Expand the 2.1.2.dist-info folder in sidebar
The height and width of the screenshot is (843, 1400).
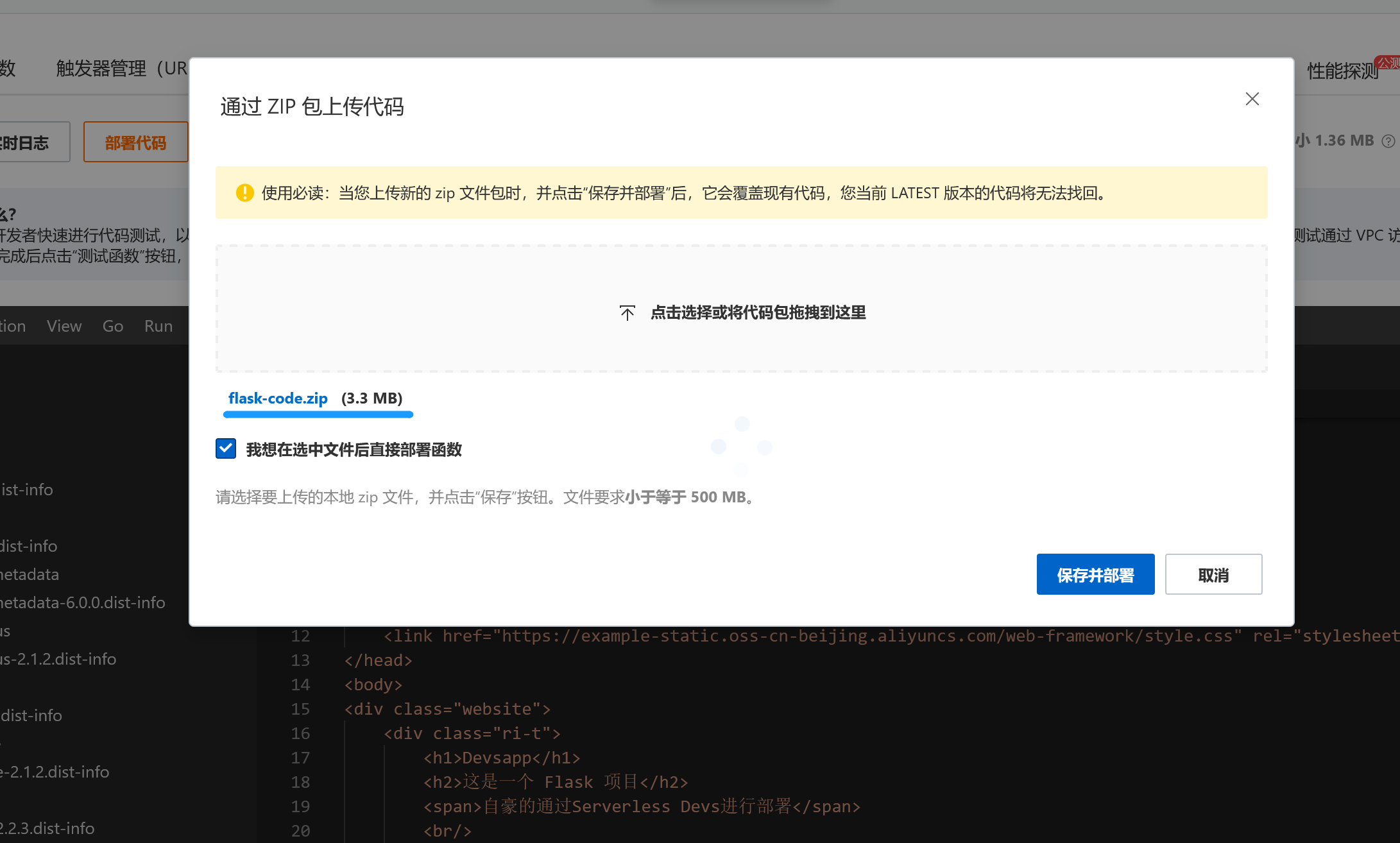(56, 772)
